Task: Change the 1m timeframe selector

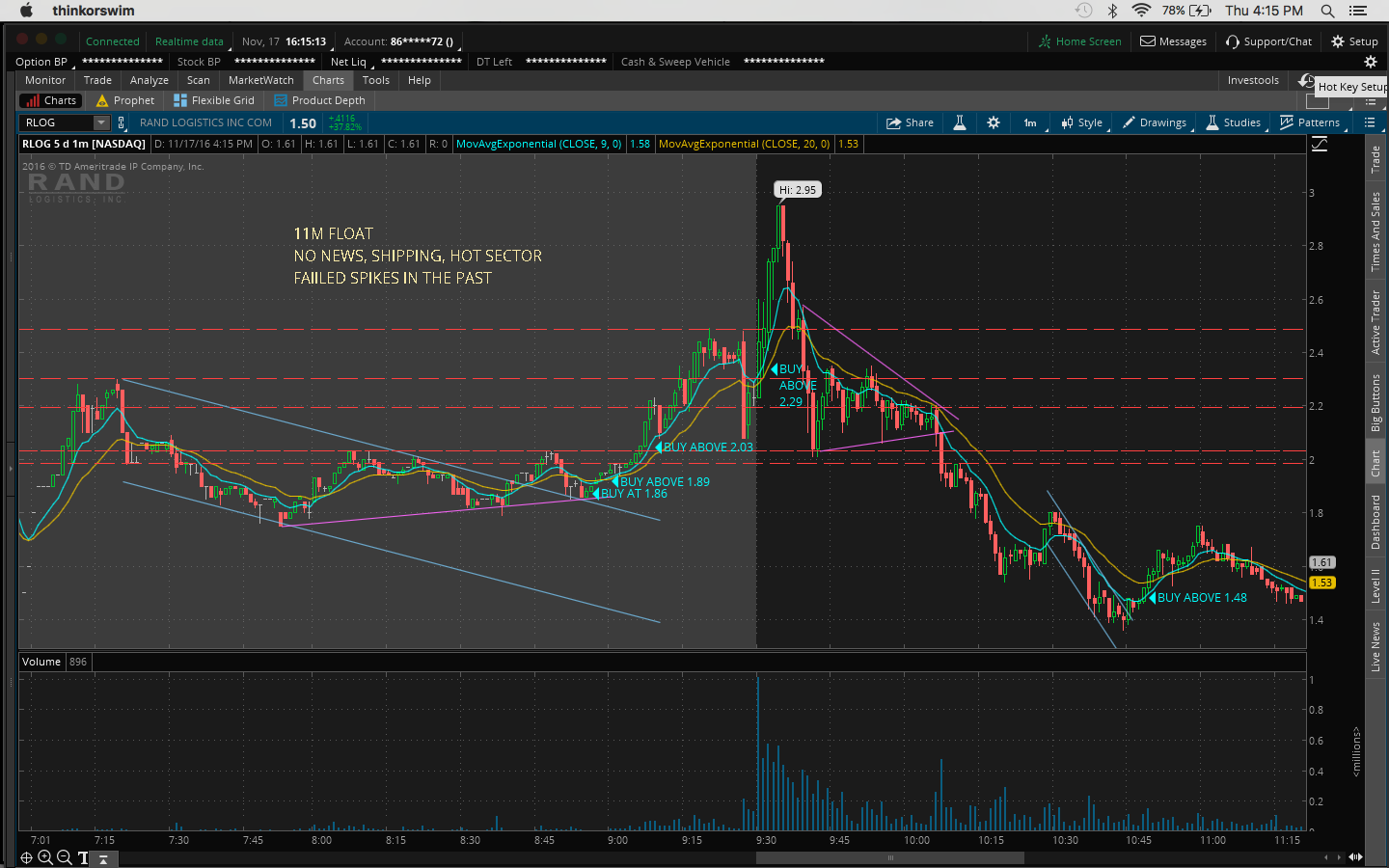Action: 1030,122
